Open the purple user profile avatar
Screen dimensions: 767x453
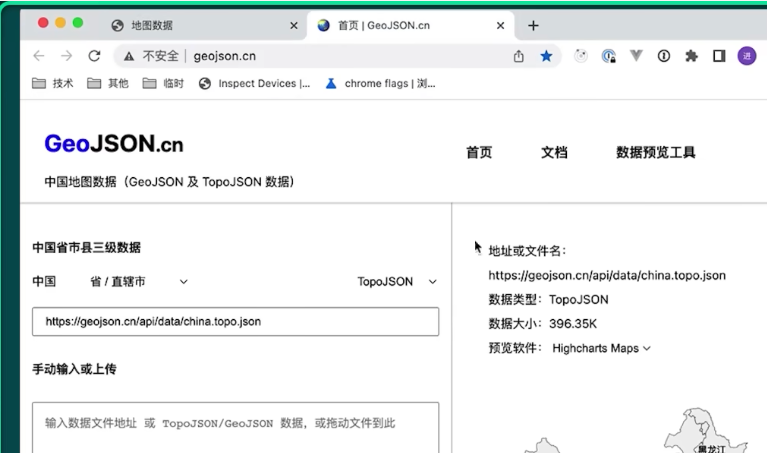(x=746, y=56)
